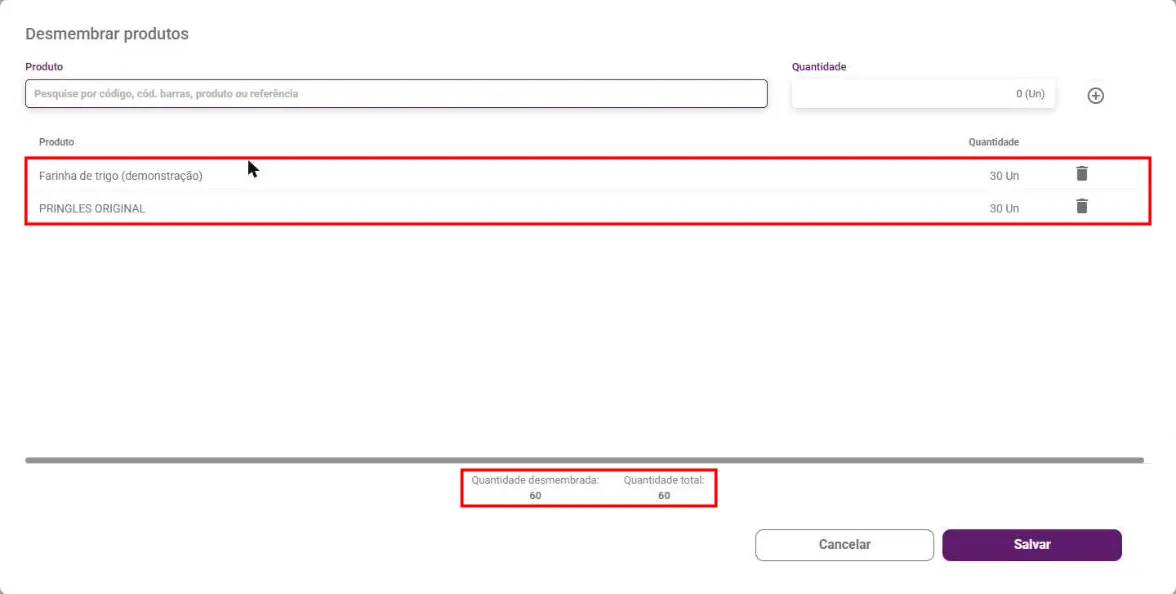
Task: Click the Produto column header
Action: coord(56,142)
